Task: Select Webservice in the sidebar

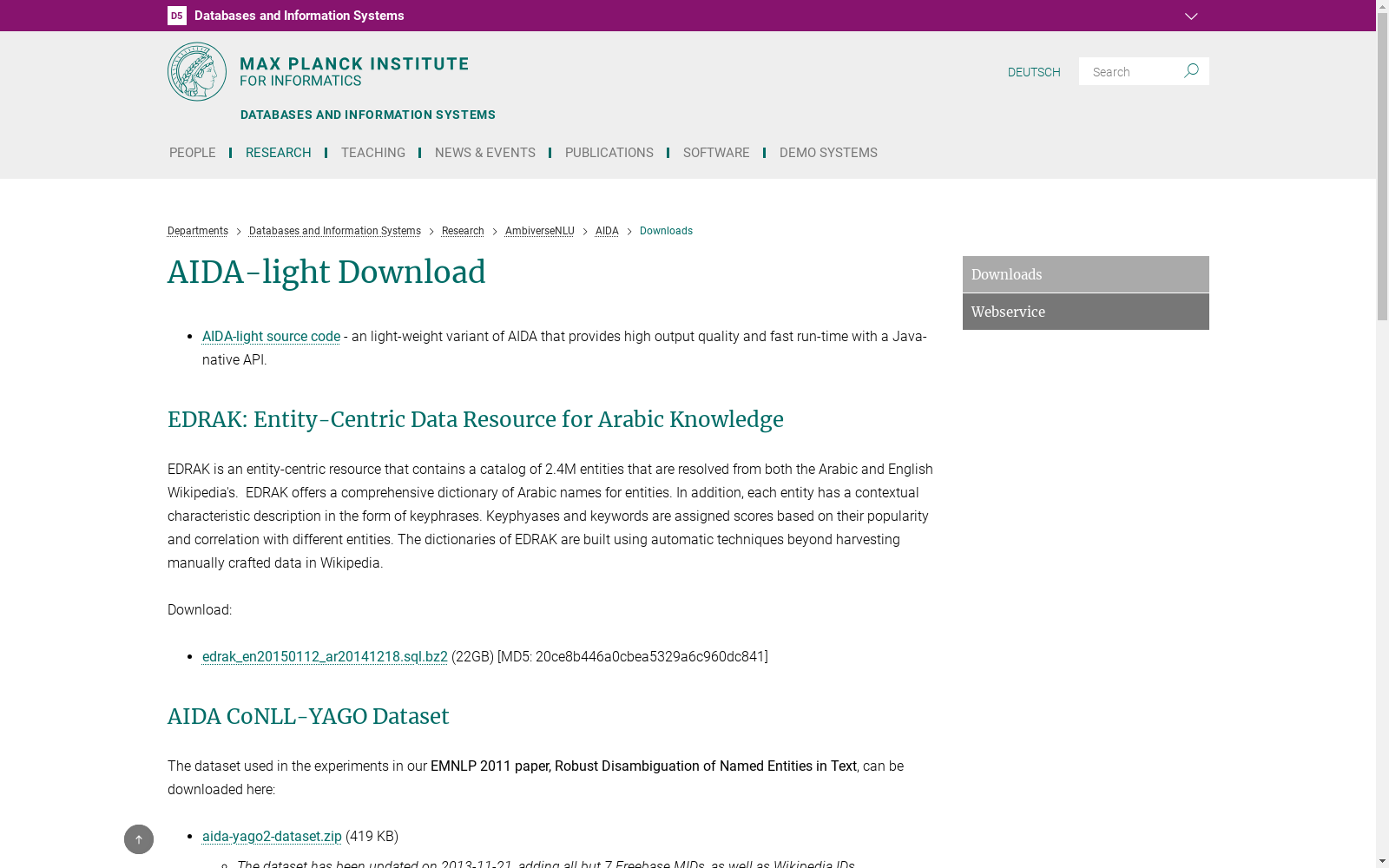Action: 1086,312
